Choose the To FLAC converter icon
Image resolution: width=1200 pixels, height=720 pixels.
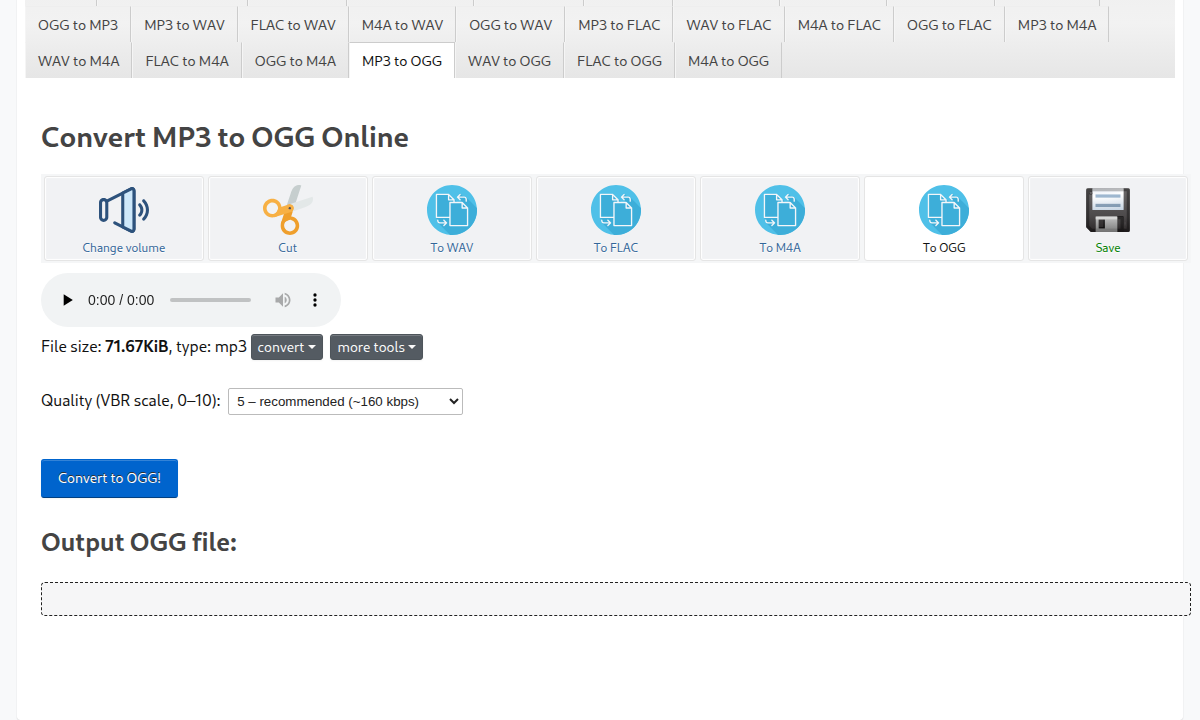point(616,218)
